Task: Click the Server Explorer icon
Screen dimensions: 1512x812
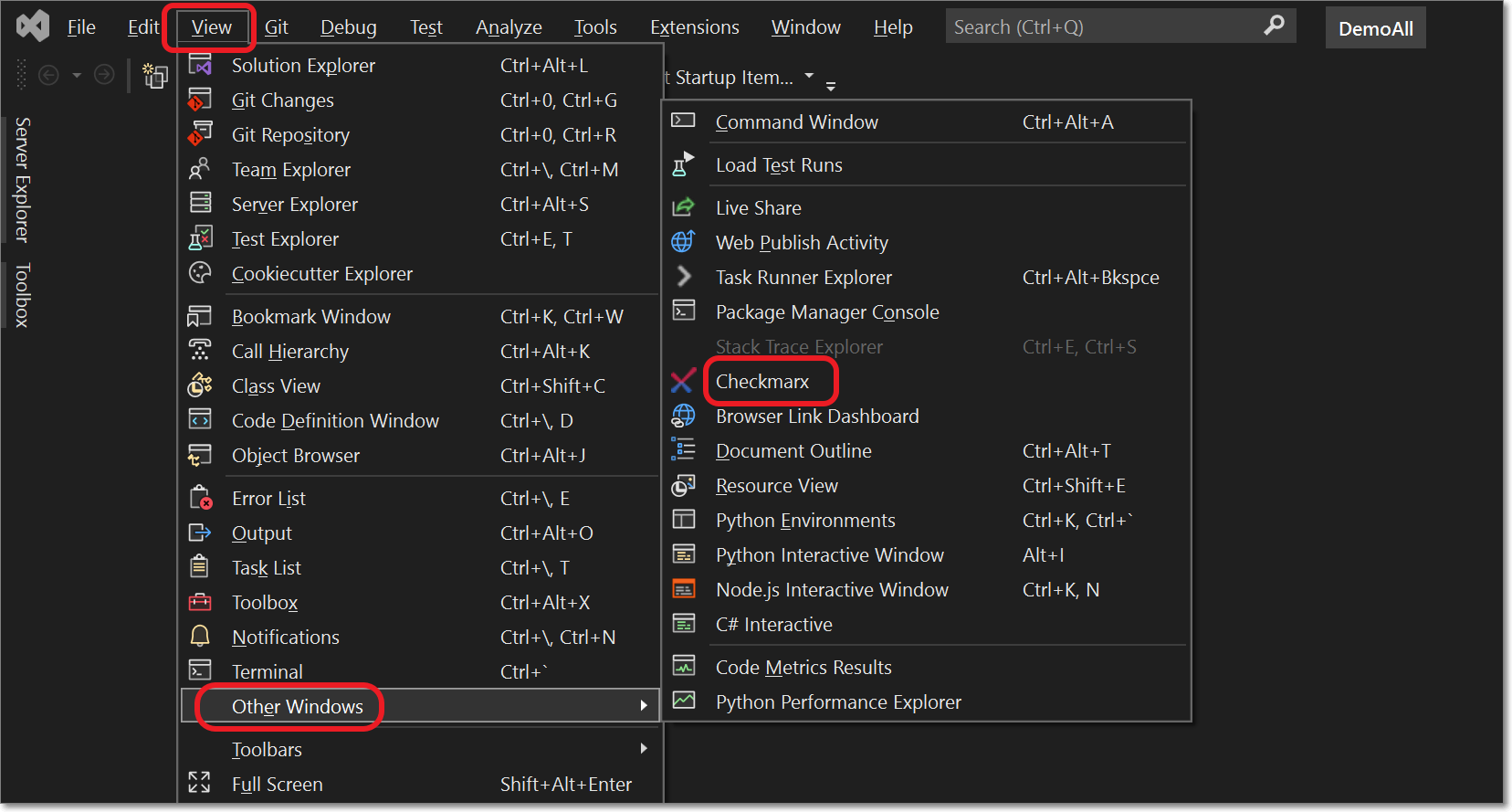Action: pyautogui.click(x=200, y=203)
